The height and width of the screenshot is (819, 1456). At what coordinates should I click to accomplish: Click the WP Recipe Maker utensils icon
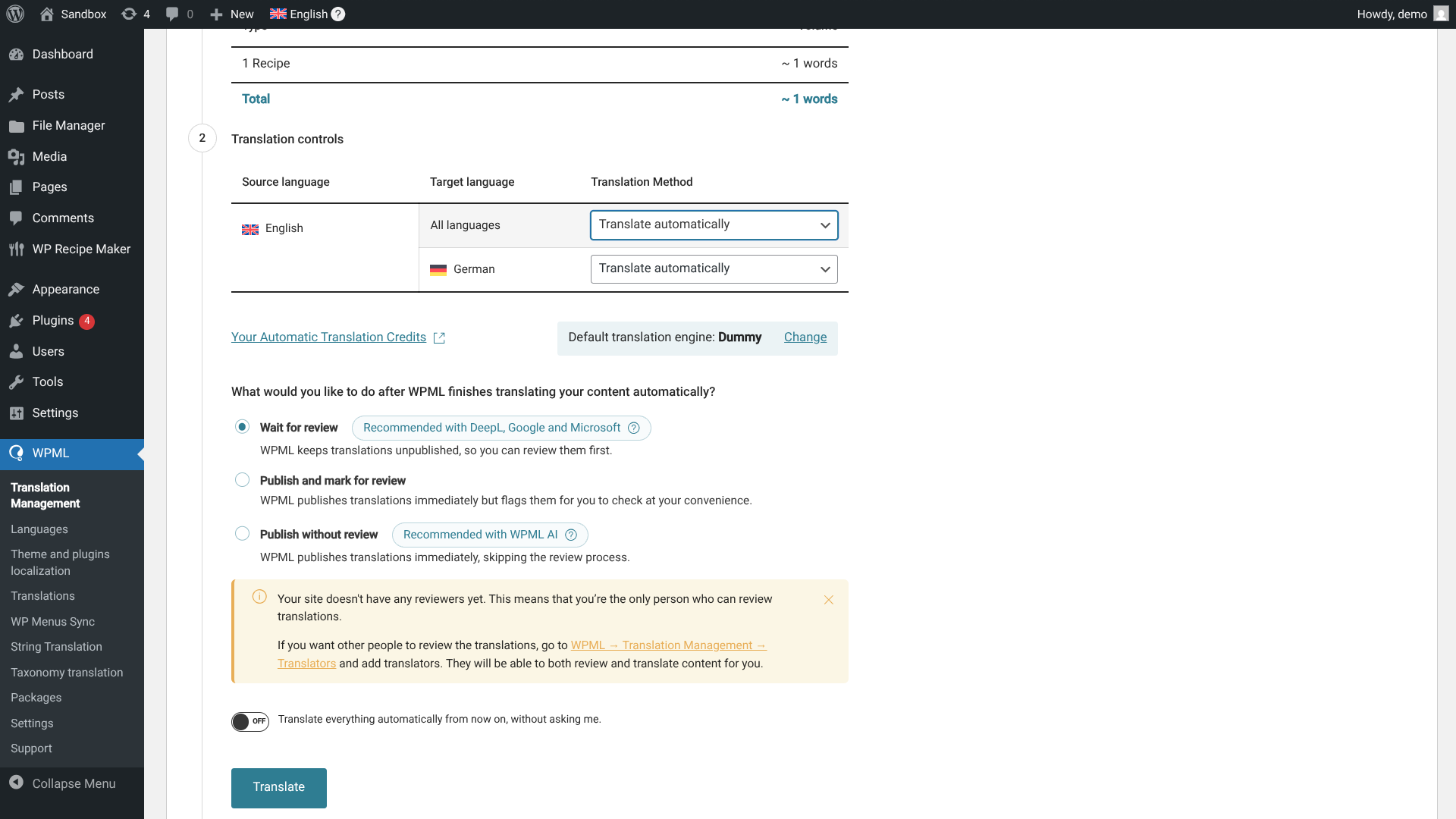(x=17, y=249)
